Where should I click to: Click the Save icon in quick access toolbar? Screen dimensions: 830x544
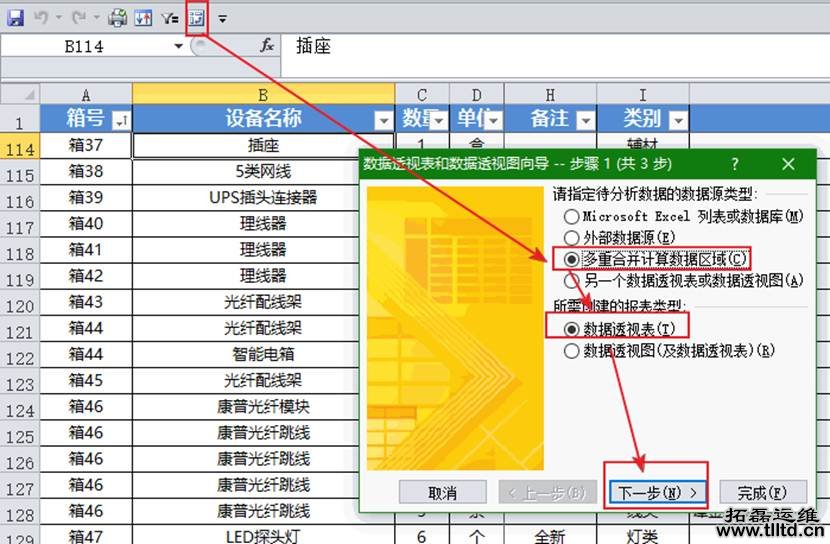[x=15, y=18]
